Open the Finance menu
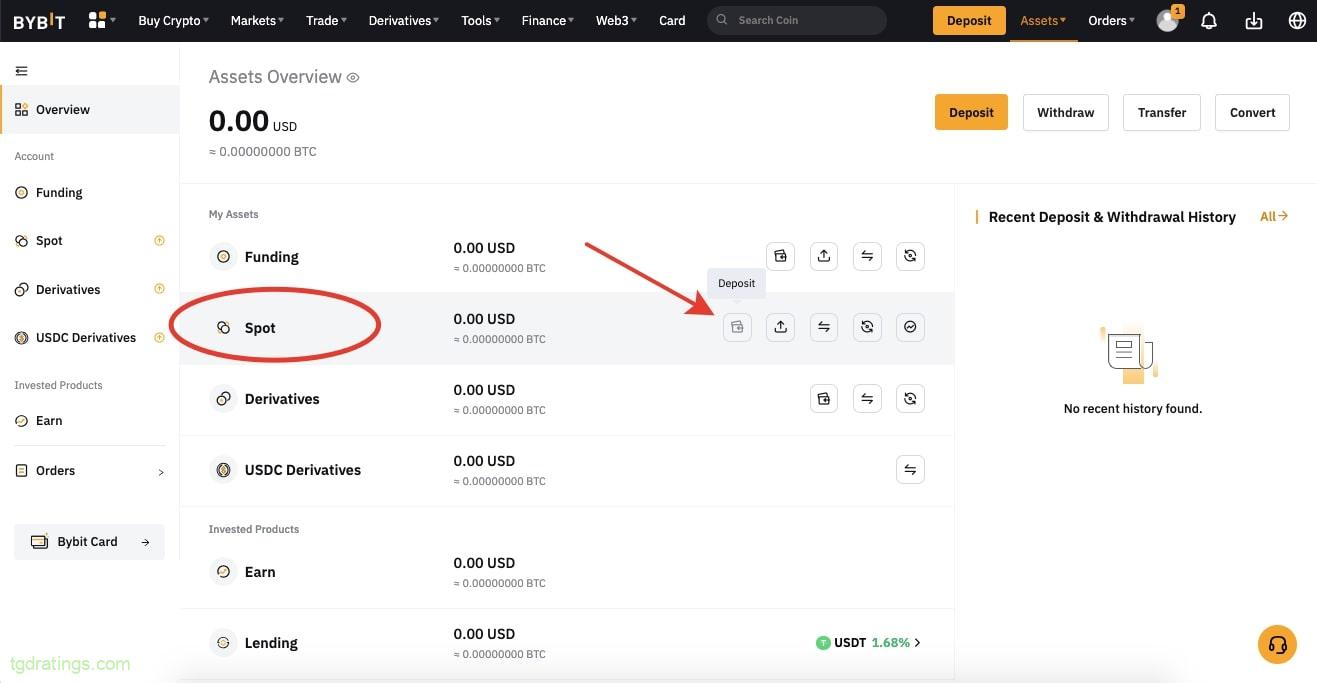Image resolution: width=1317 pixels, height=683 pixels. click(548, 20)
